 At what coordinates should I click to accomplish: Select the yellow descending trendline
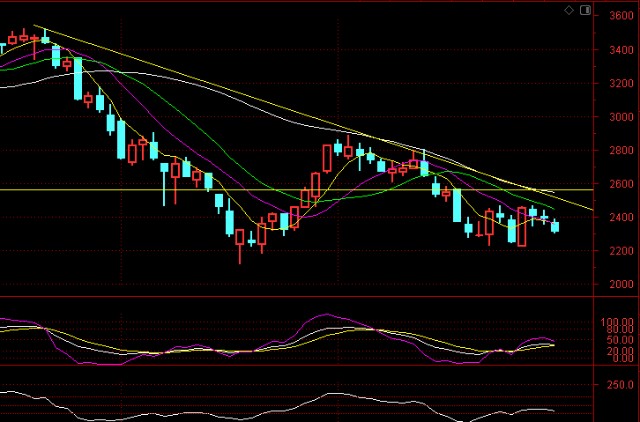tap(200, 80)
